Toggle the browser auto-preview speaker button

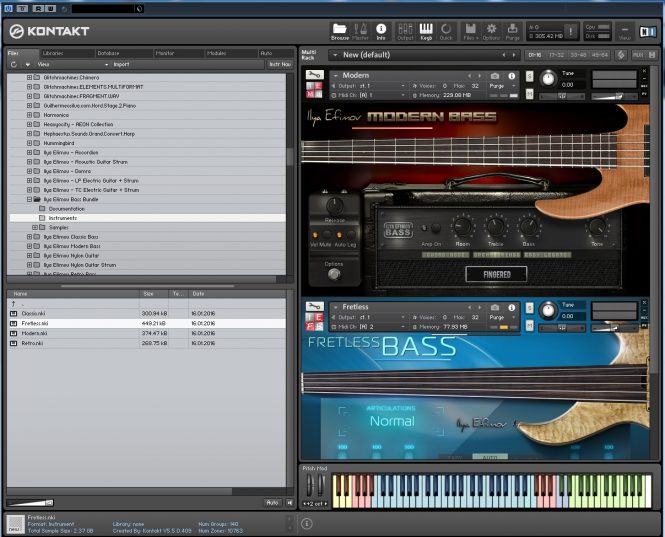290,503
